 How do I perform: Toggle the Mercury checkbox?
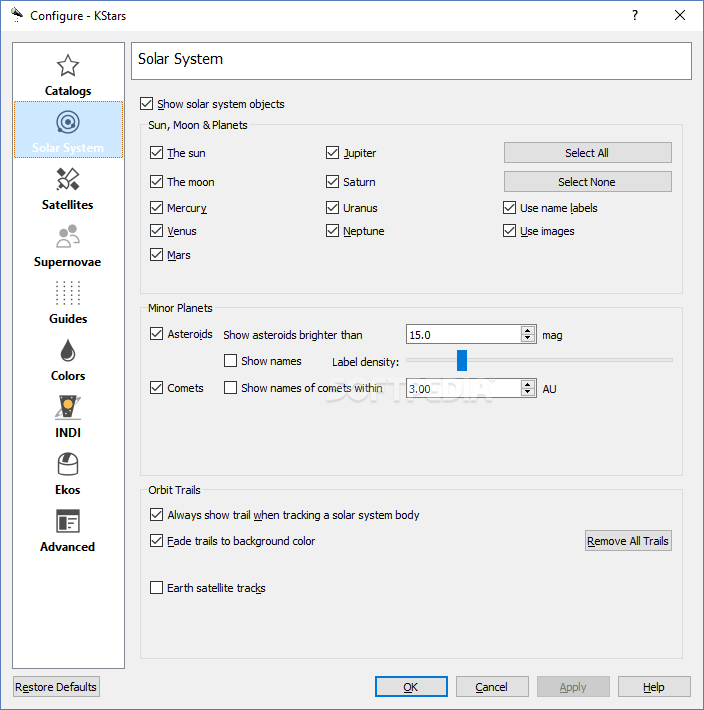[x=156, y=208]
